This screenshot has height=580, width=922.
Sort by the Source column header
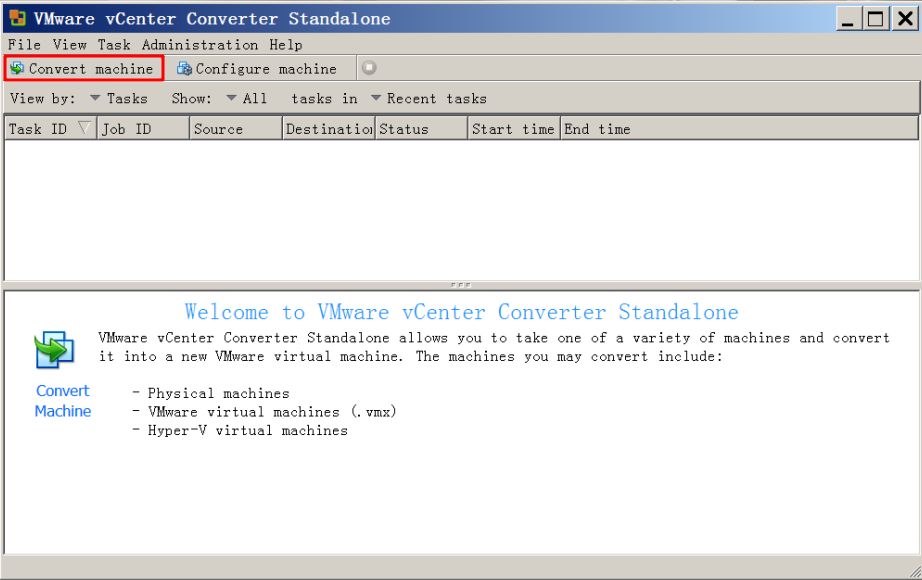click(236, 129)
